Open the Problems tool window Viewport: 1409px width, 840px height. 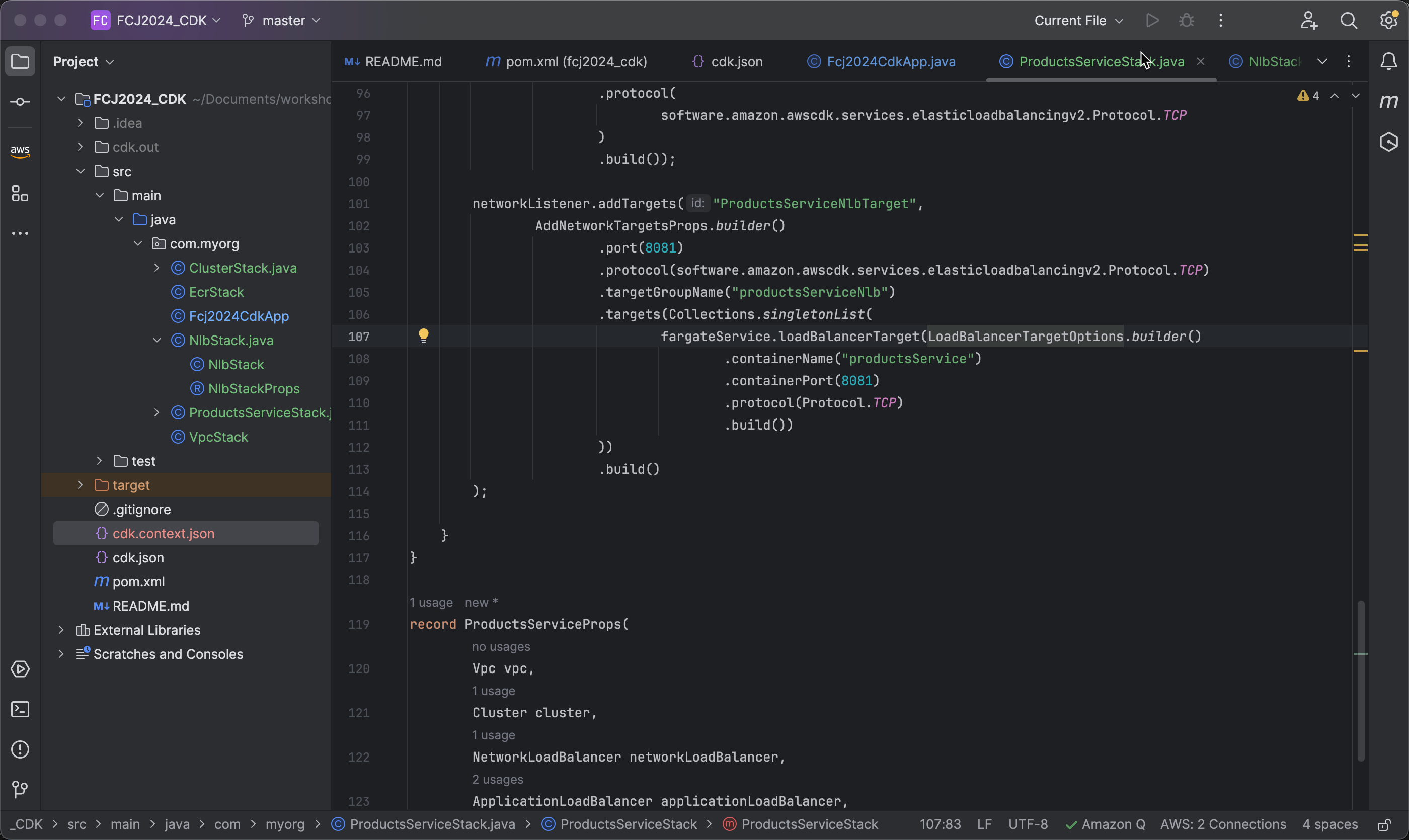tap(21, 749)
